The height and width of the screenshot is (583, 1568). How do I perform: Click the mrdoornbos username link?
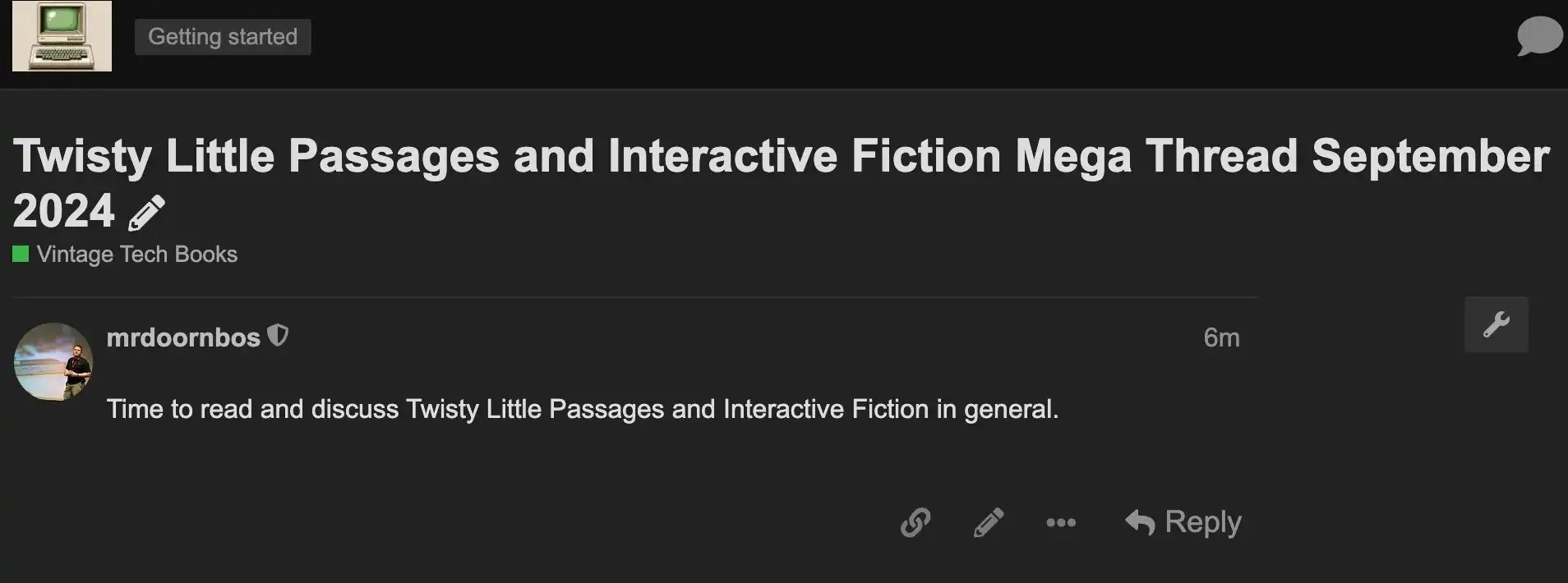183,337
